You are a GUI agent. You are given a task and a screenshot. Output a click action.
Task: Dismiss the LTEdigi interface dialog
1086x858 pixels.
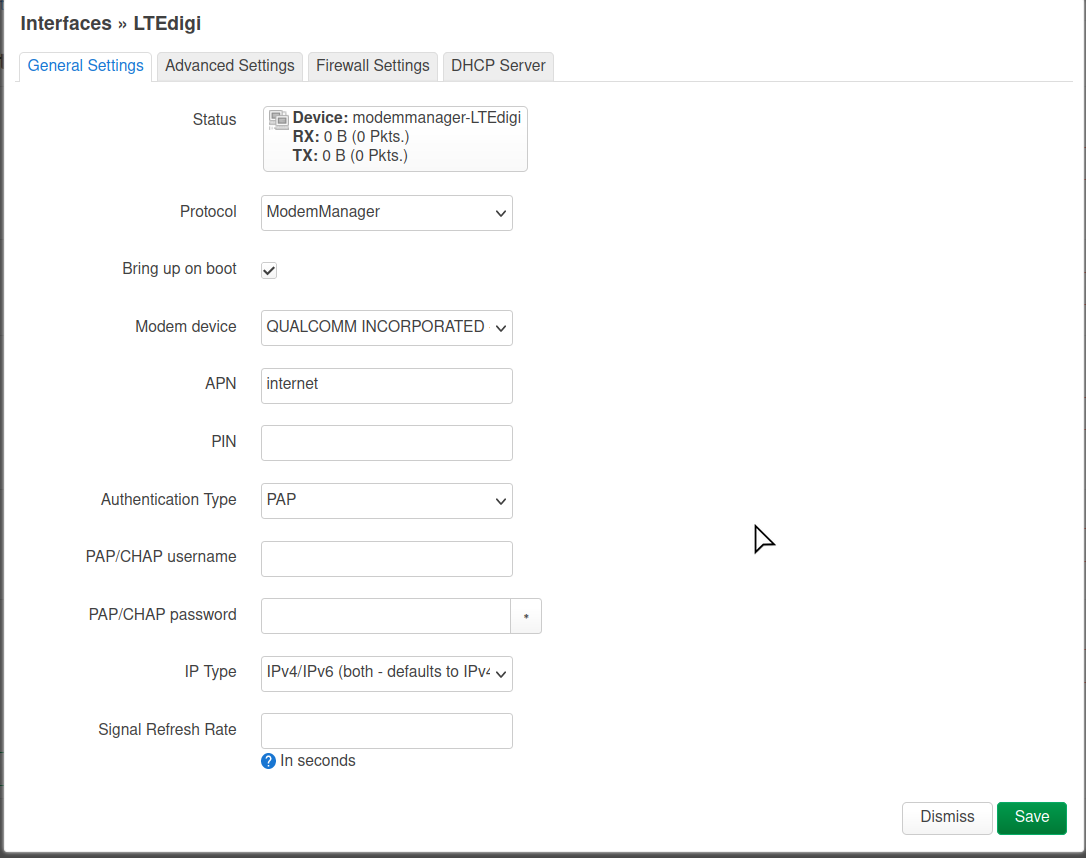[x=946, y=817]
